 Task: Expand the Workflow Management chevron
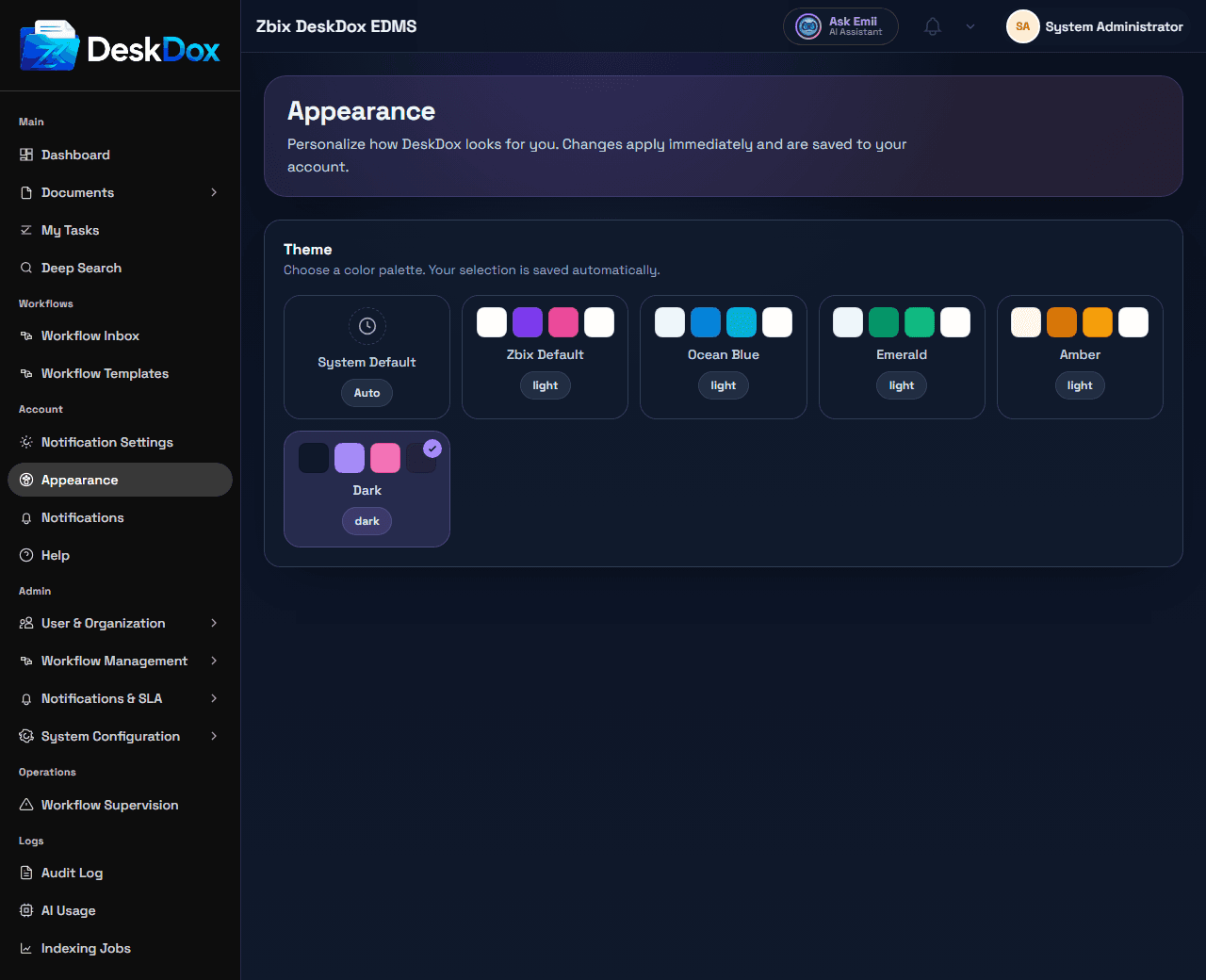(x=214, y=661)
